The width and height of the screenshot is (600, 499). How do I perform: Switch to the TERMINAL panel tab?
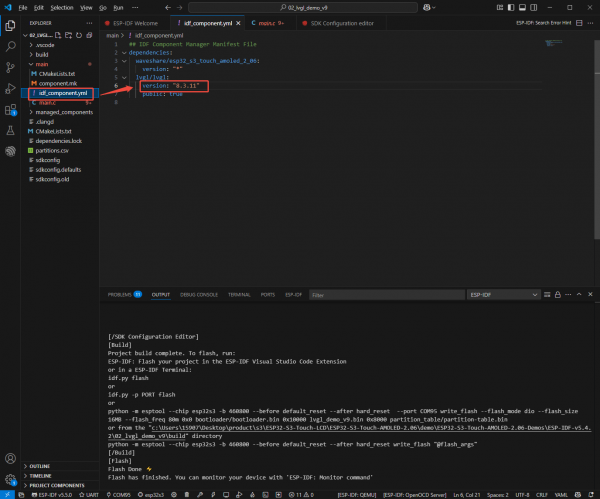239,295
